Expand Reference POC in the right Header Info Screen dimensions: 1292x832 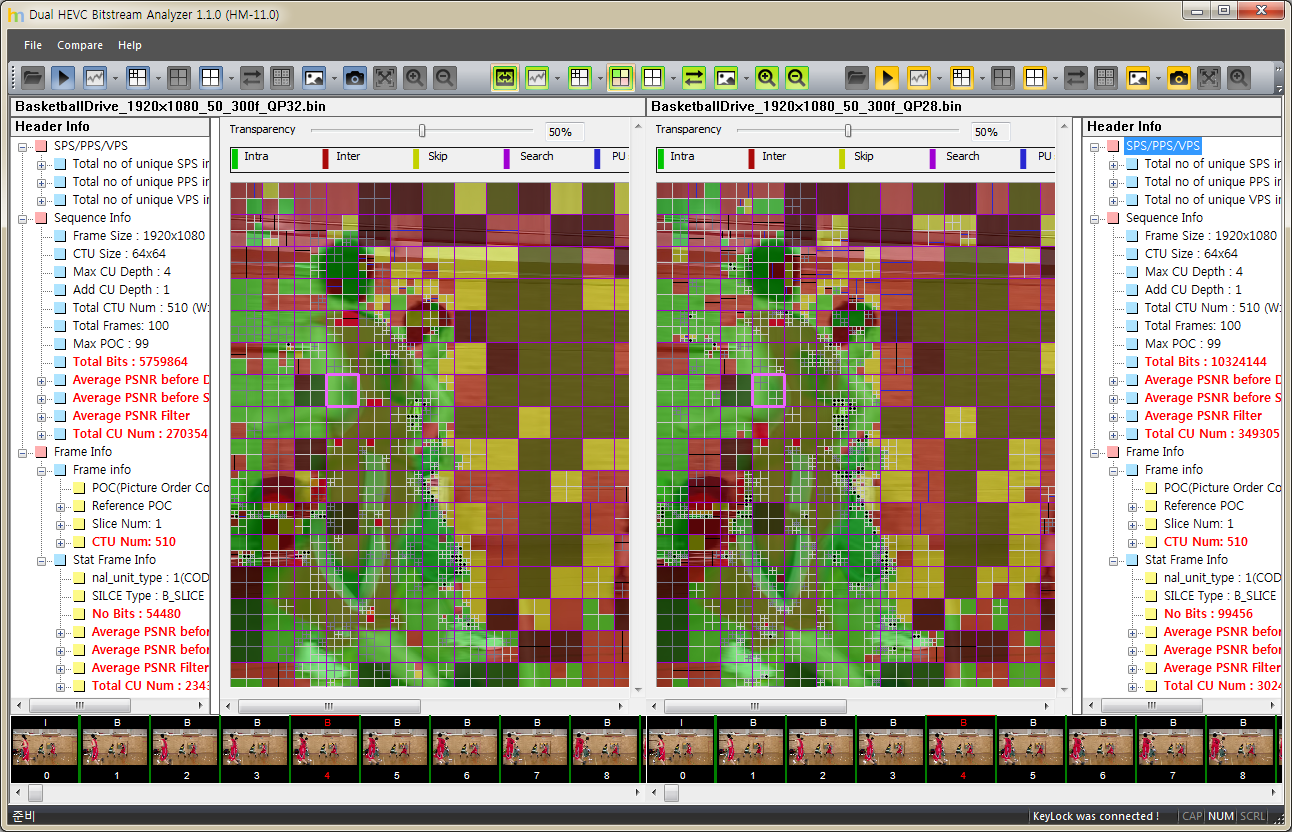tap(1133, 506)
